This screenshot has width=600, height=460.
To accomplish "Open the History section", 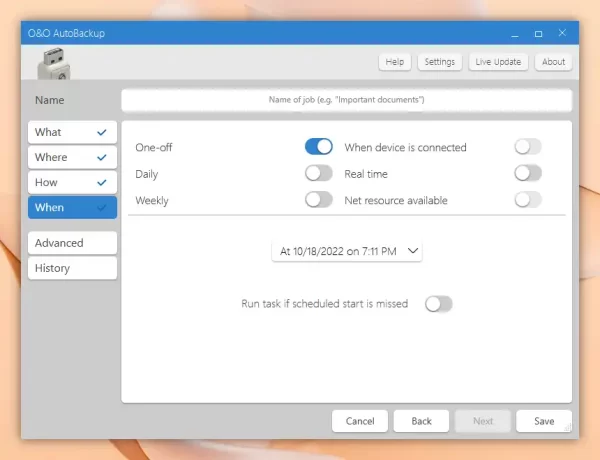I will click(72, 268).
